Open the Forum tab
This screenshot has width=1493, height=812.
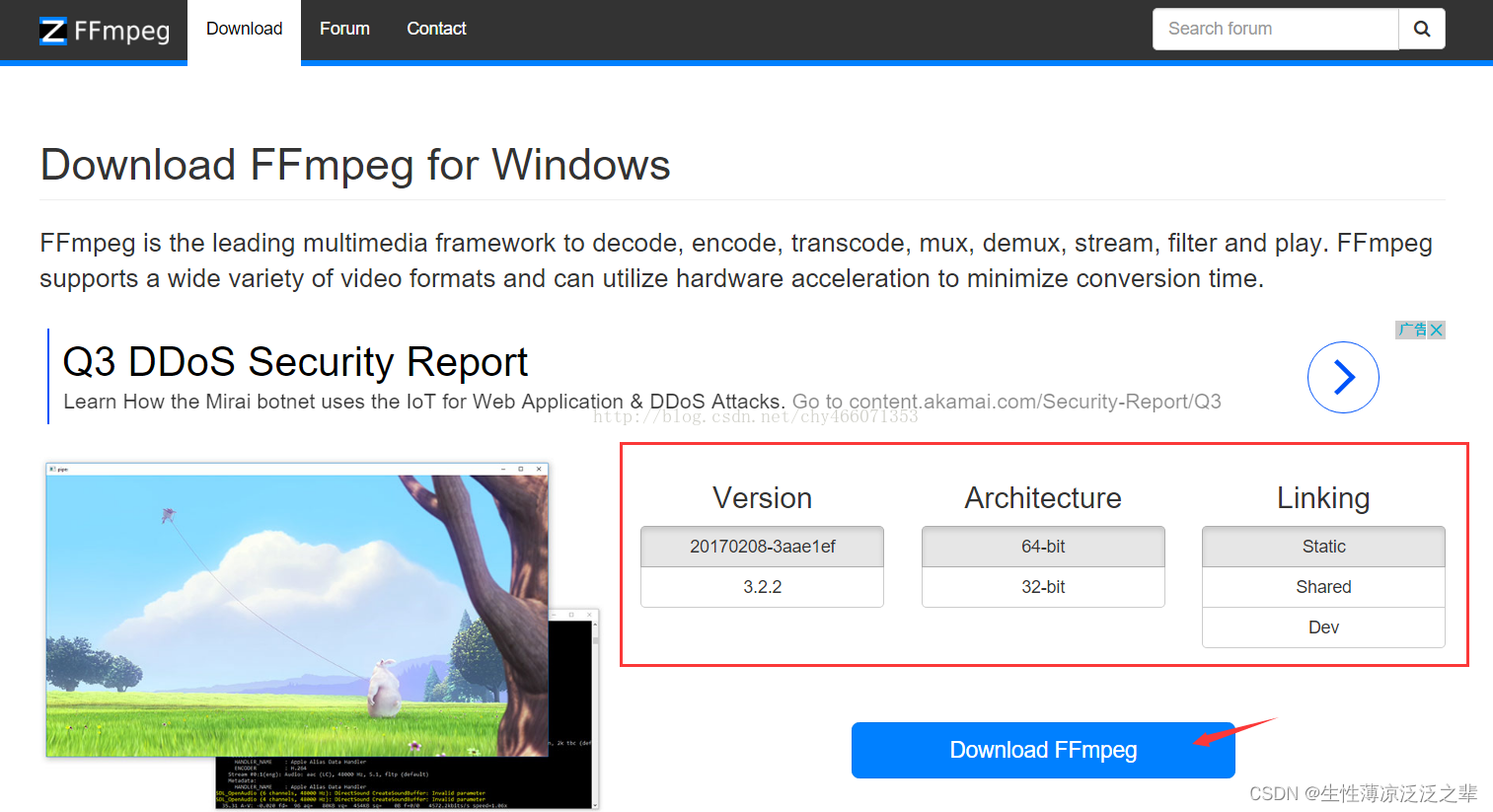pyautogui.click(x=344, y=30)
